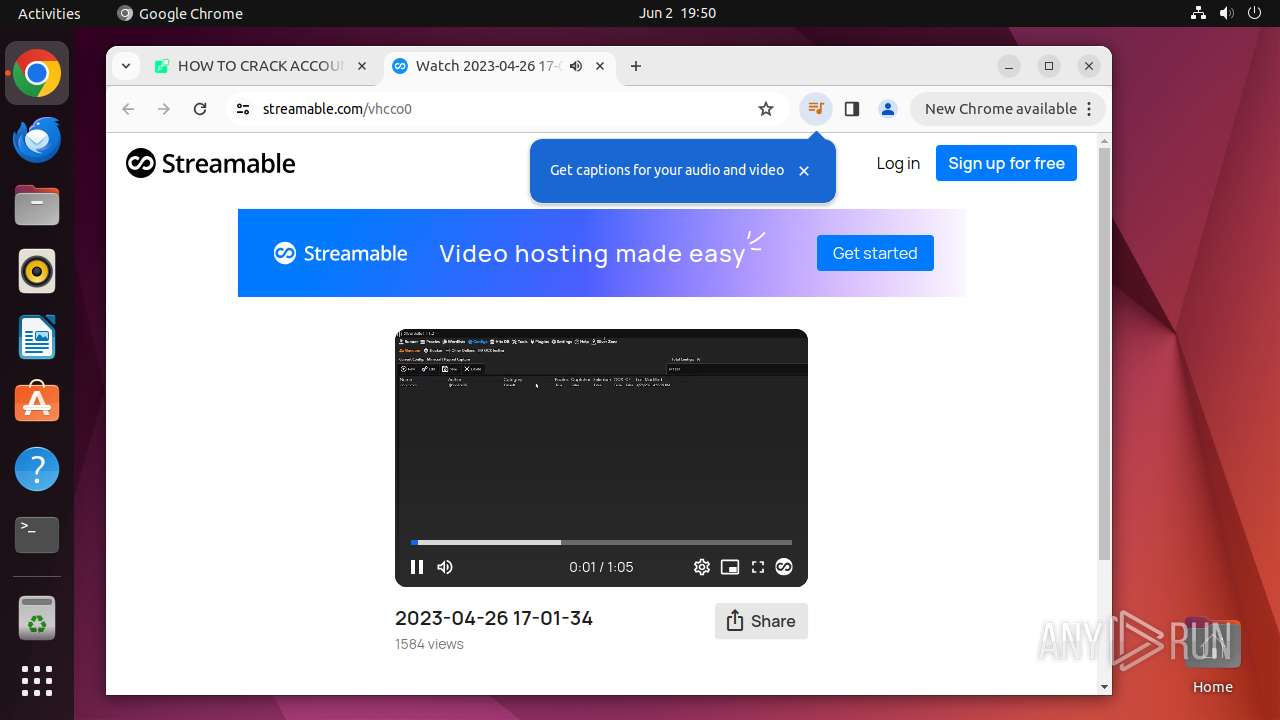The width and height of the screenshot is (1280, 720).
Task: View site information icon in address bar
Action: tap(242, 109)
